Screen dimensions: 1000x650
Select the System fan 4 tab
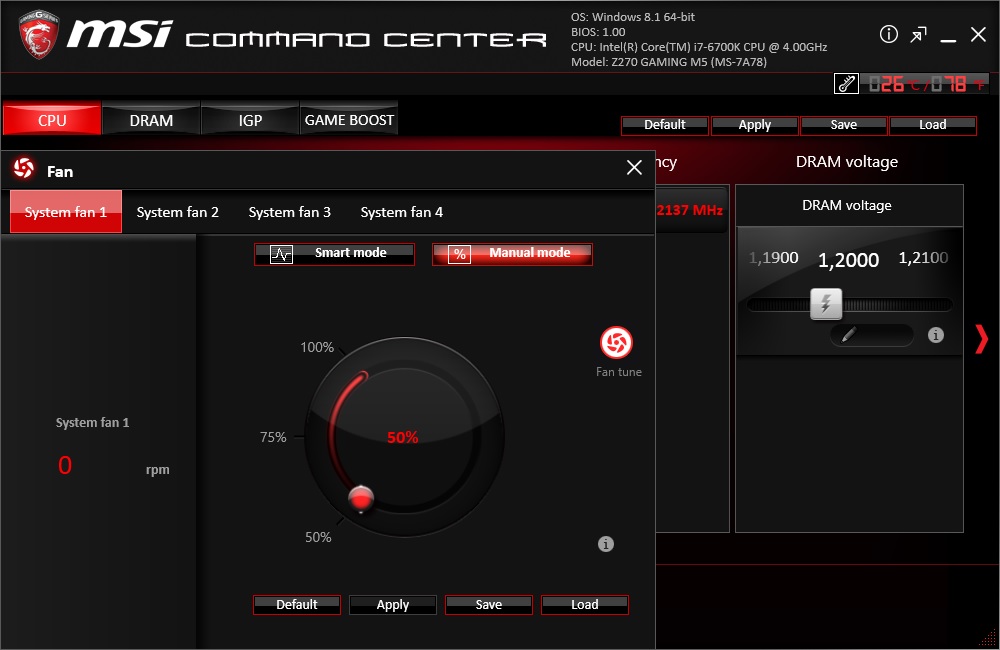[x=402, y=212]
